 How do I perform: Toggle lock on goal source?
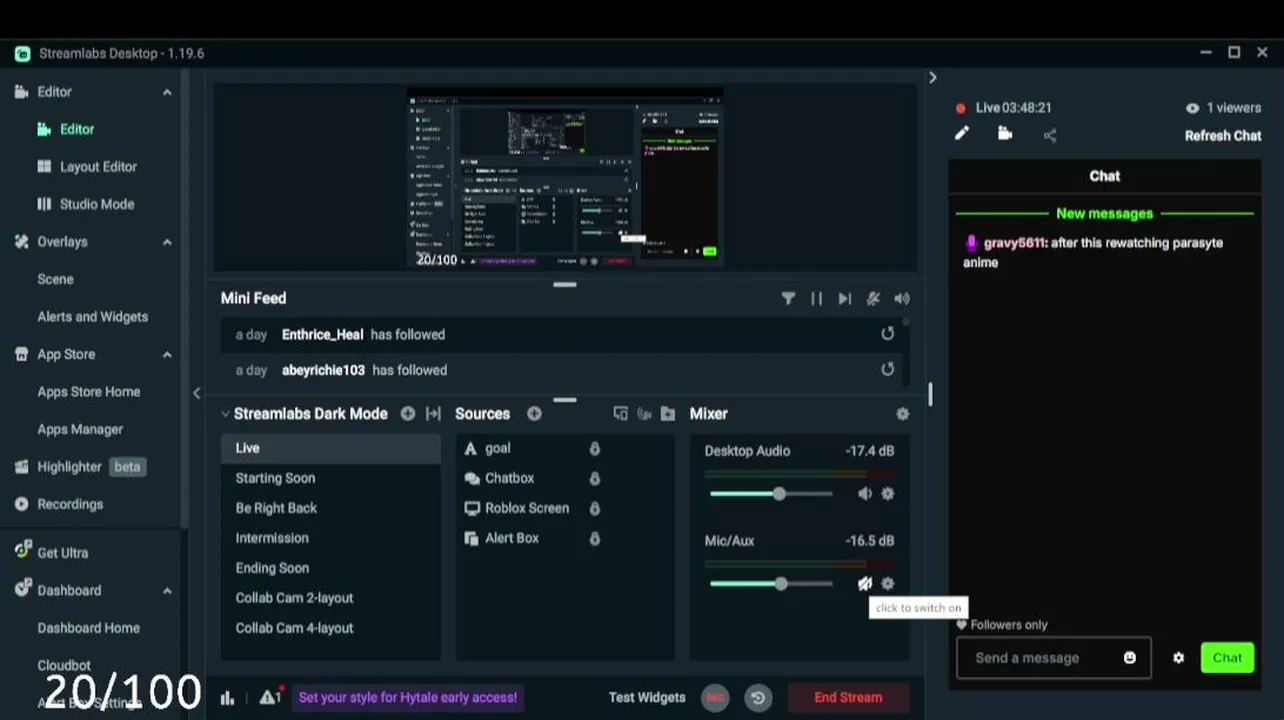point(594,449)
